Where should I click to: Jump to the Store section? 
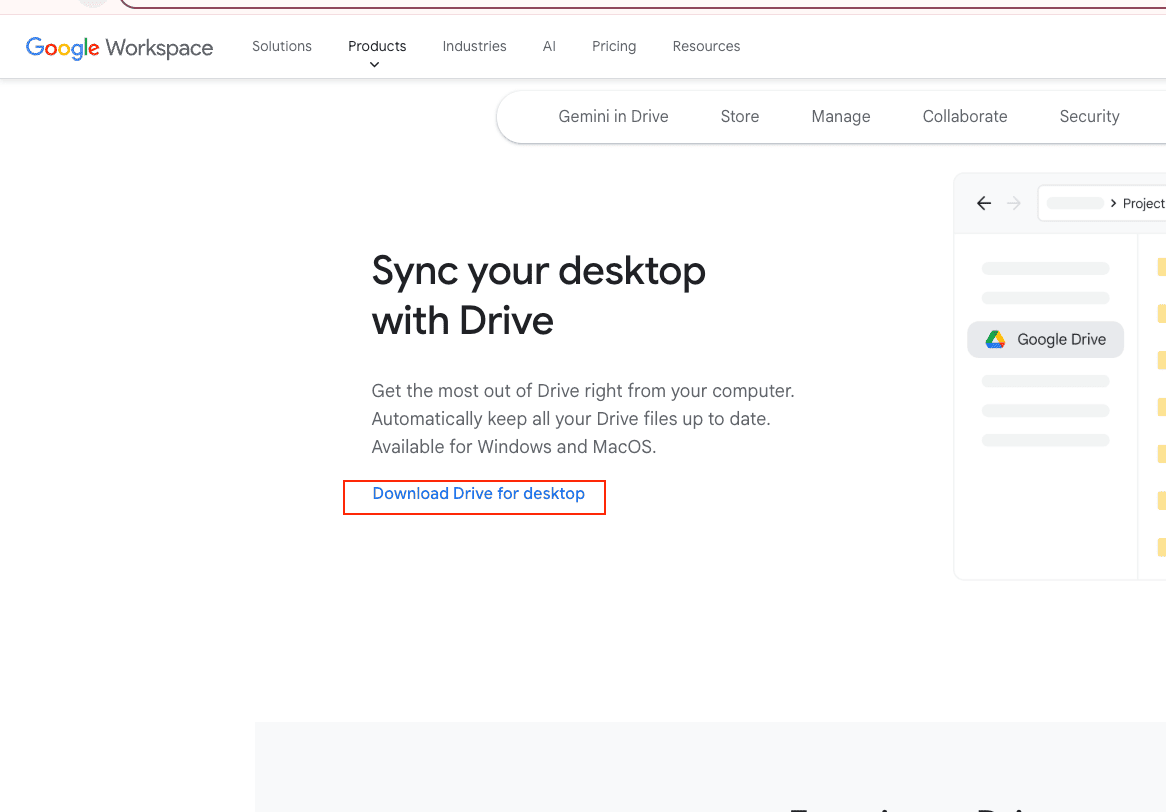coord(740,117)
